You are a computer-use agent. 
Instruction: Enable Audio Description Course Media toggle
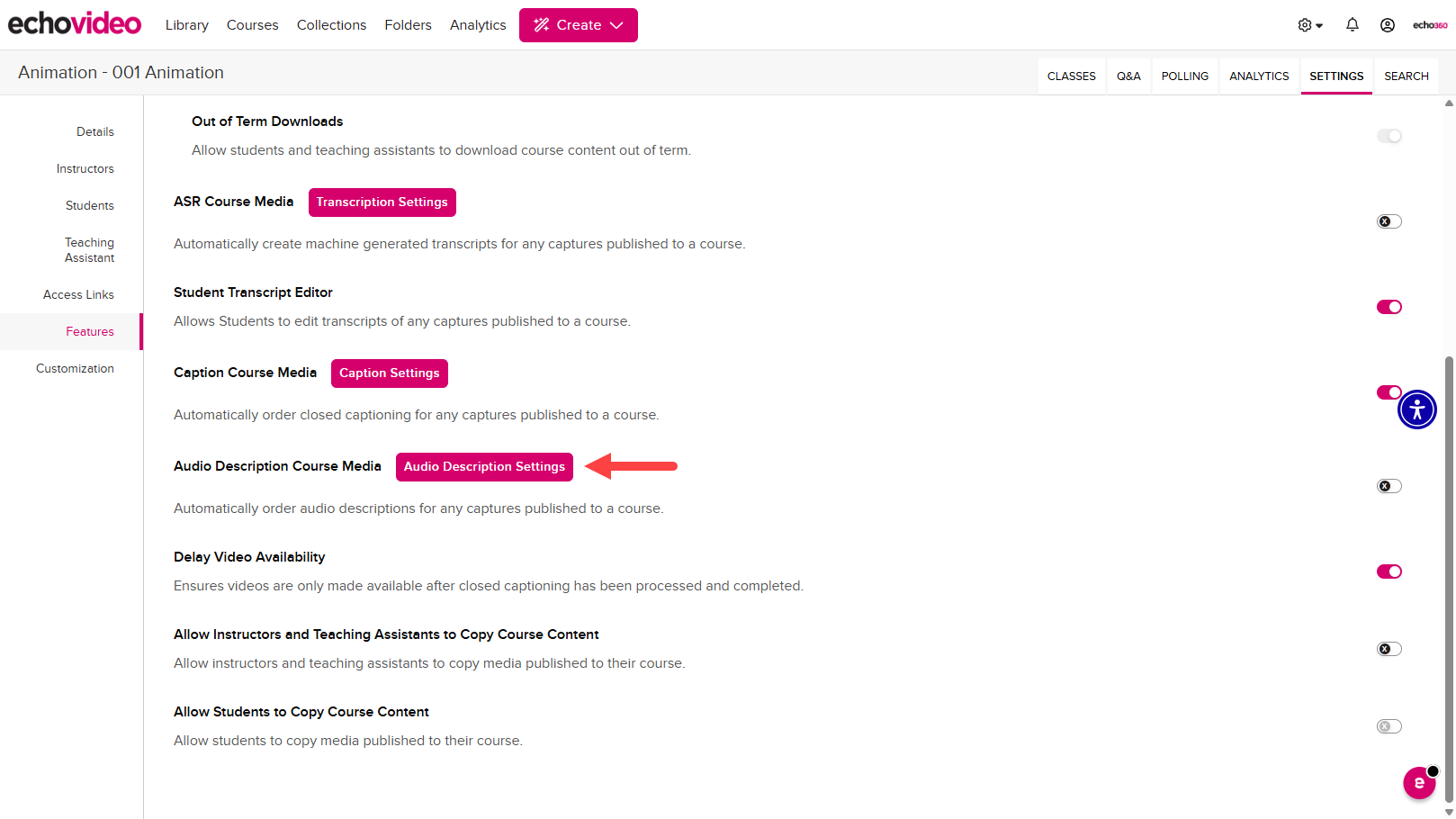1389,486
